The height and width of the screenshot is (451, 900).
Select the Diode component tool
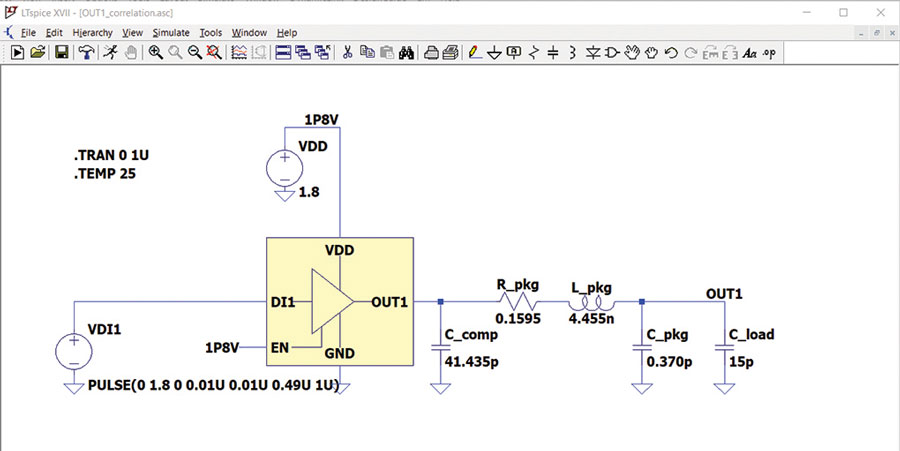(592, 53)
